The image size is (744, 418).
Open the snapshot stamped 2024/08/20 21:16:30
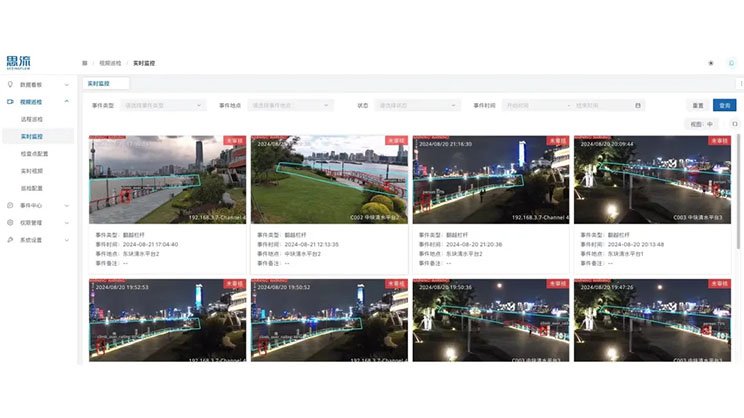pos(491,180)
